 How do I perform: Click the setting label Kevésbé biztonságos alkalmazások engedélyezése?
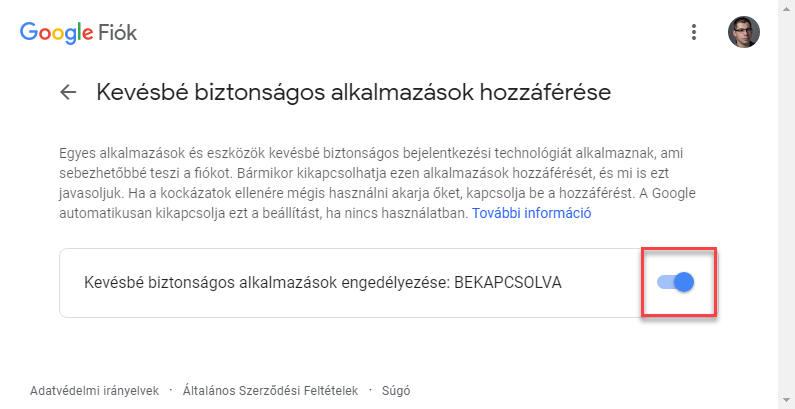267,283
